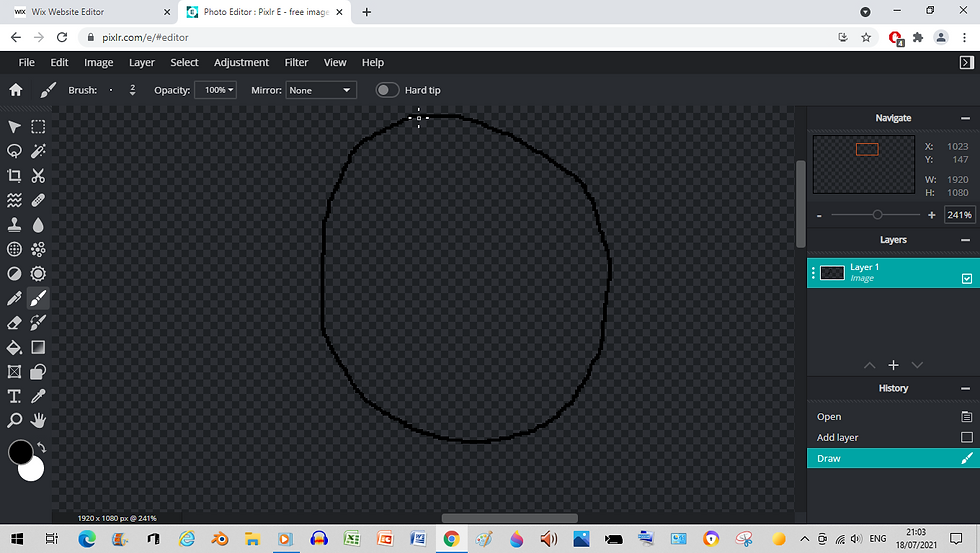Collapse the Navigate panel
The width and height of the screenshot is (980, 553).
tap(965, 118)
